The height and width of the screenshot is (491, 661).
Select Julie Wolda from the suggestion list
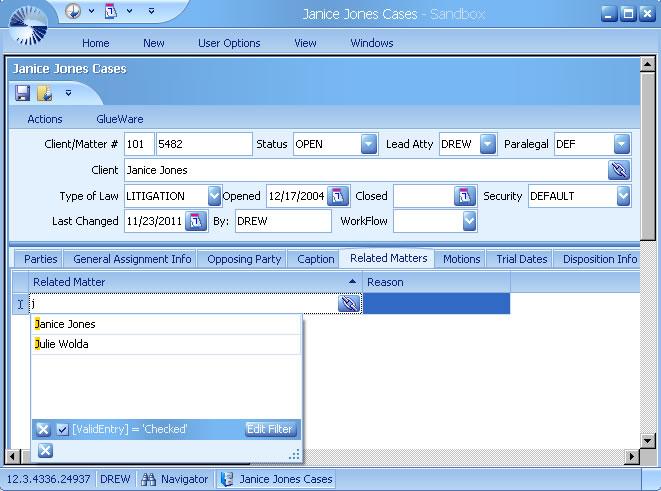[x=167, y=344]
